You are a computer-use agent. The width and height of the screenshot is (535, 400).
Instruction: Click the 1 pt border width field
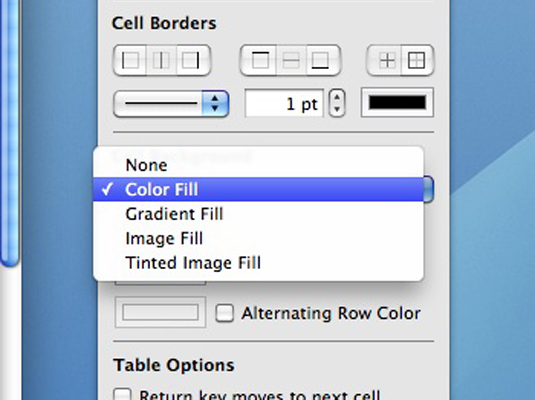[x=284, y=103]
